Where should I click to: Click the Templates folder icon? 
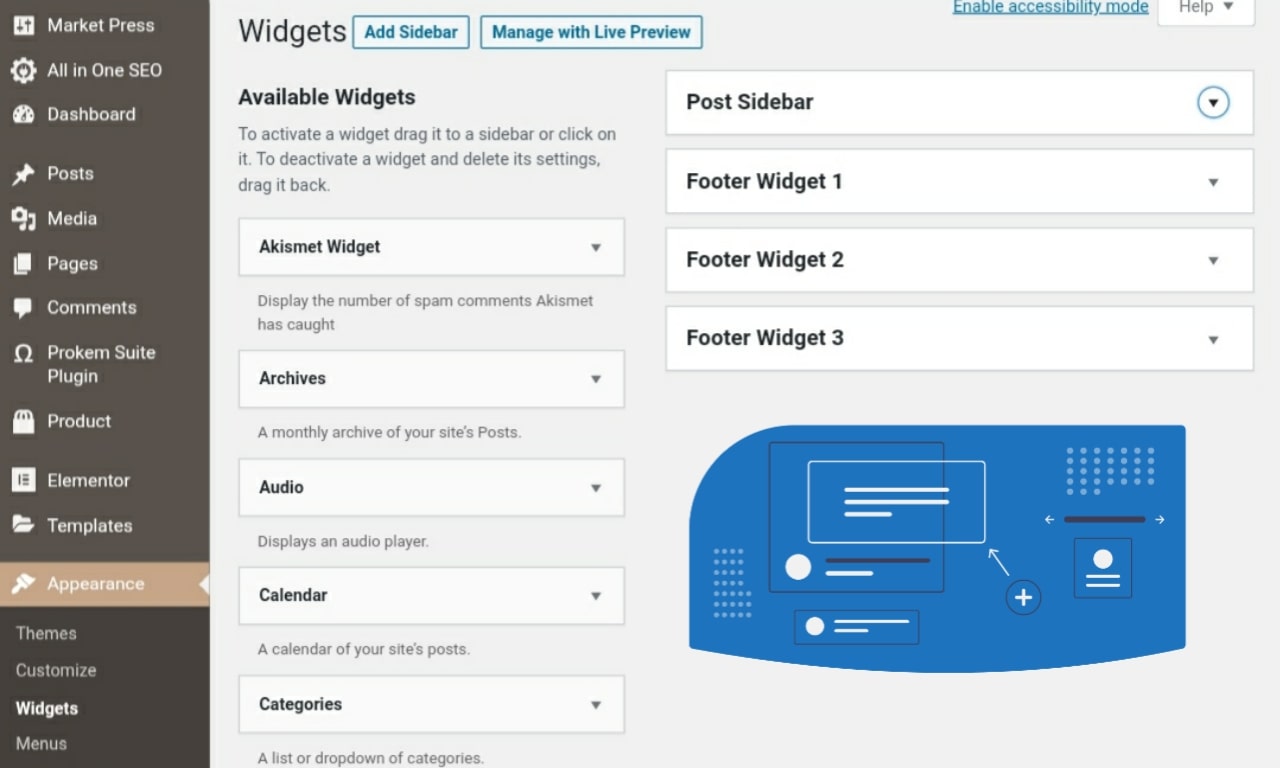(23, 525)
